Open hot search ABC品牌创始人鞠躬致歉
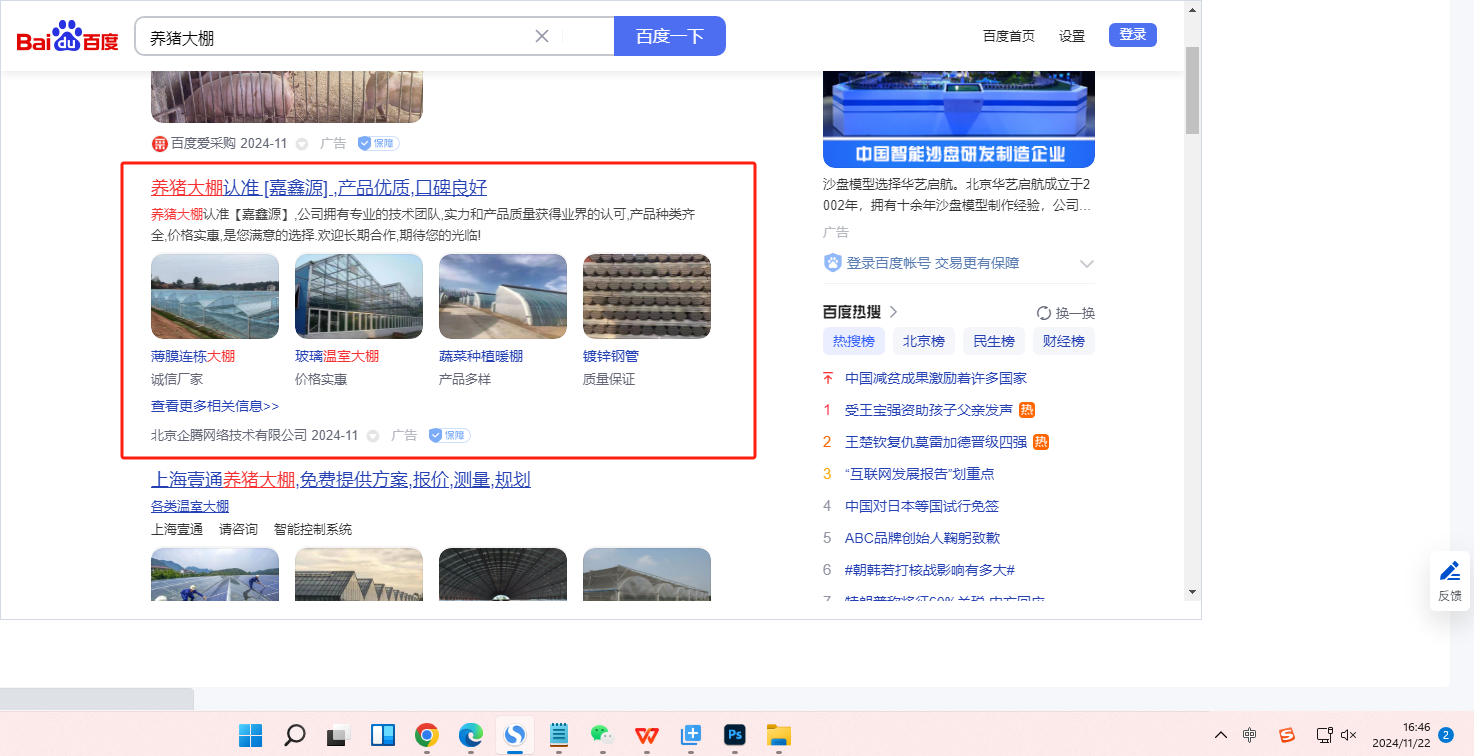 [x=923, y=538]
